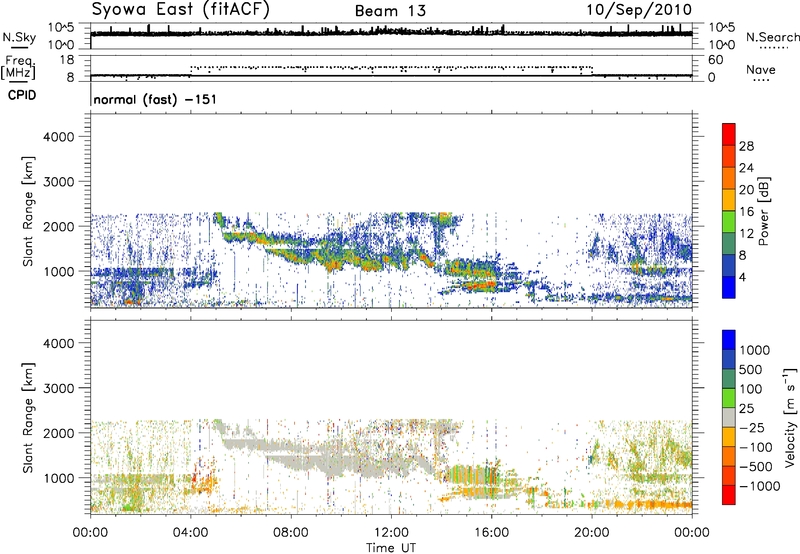Click the '2000' tick on power panel

click(58, 226)
